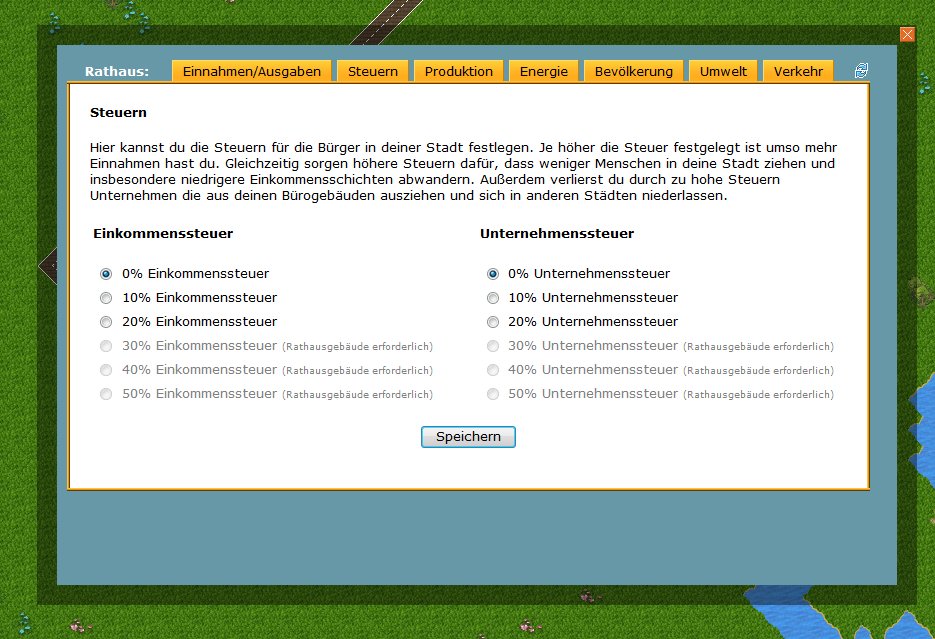Image resolution: width=935 pixels, height=639 pixels.
Task: Click the Rathaus: label
Action: pyautogui.click(x=117, y=72)
